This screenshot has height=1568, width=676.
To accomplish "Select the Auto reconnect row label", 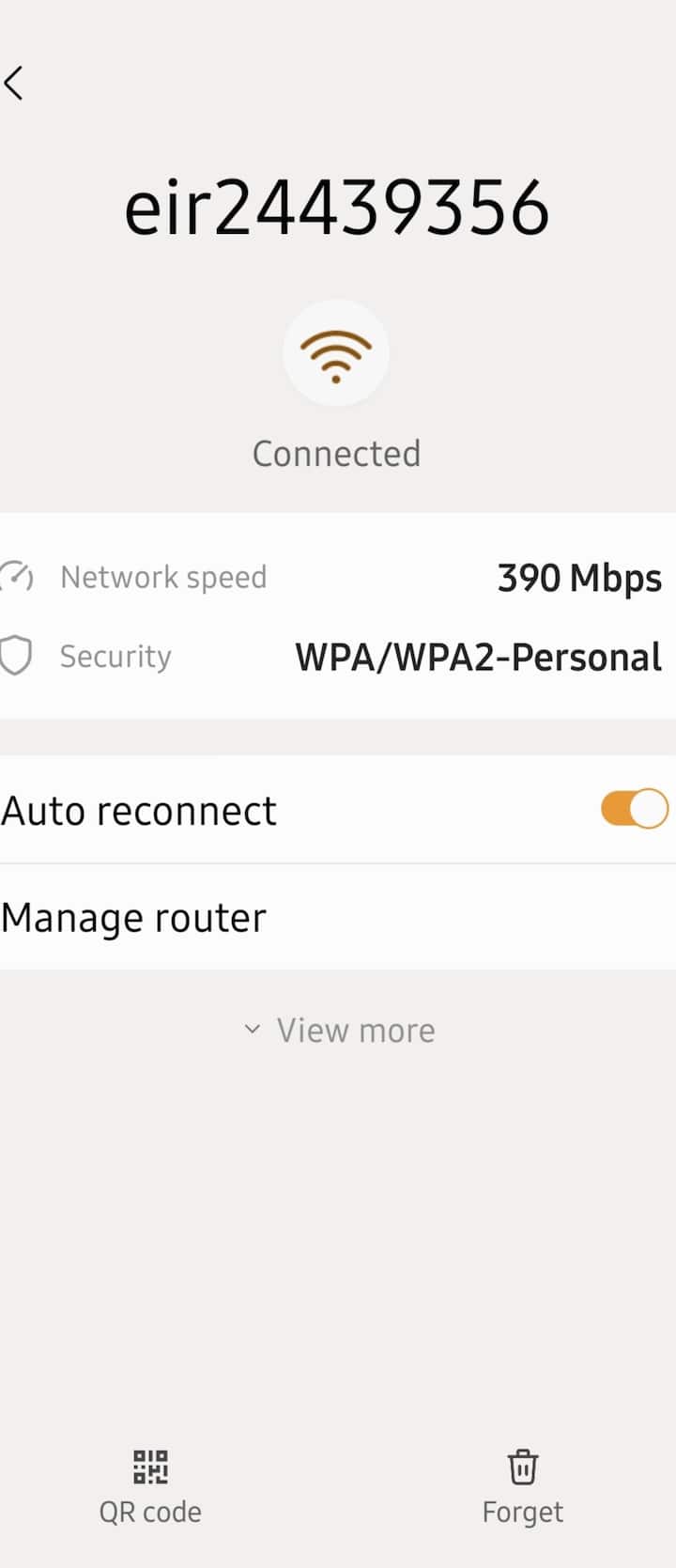I will point(139,811).
